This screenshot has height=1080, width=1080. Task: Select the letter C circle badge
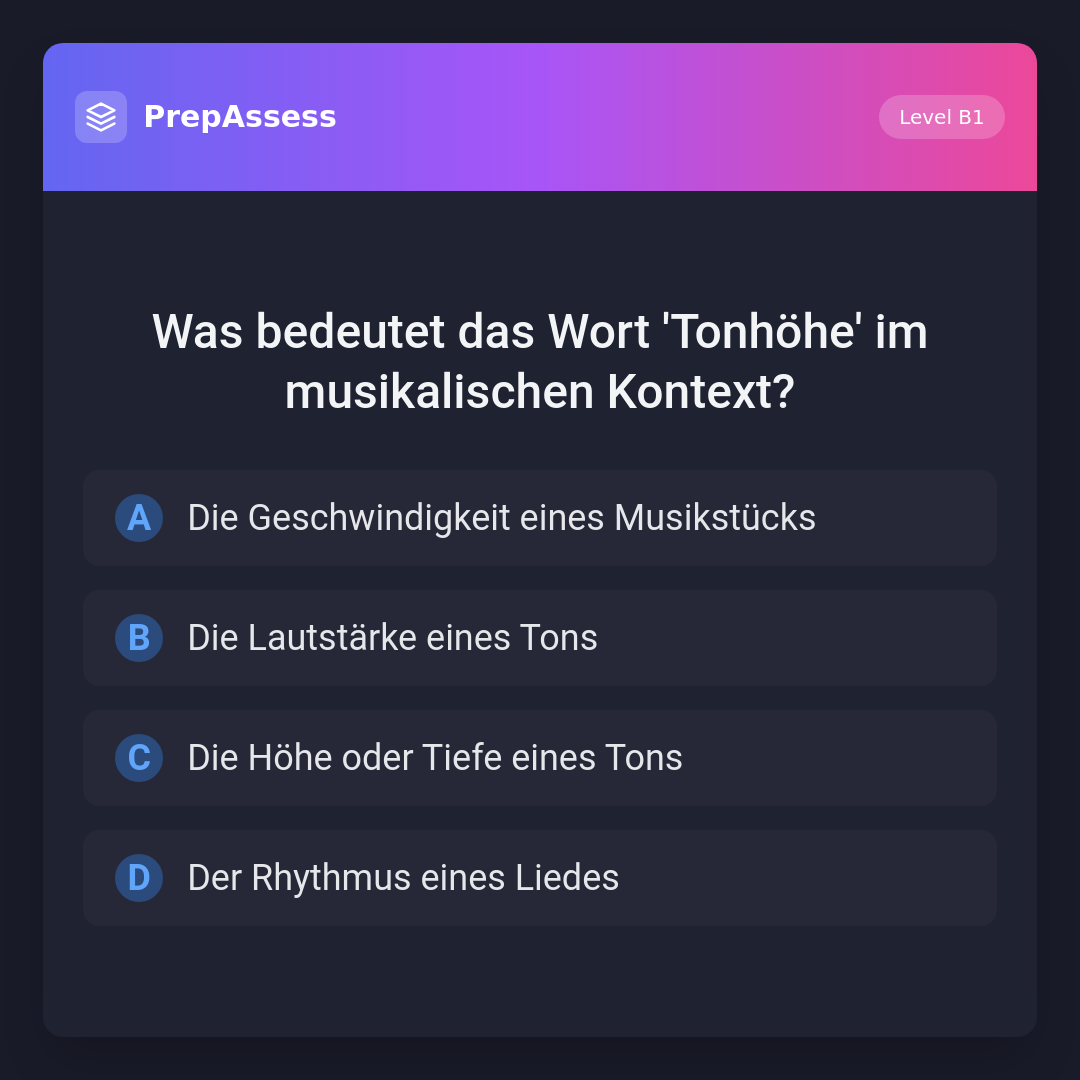click(x=139, y=758)
